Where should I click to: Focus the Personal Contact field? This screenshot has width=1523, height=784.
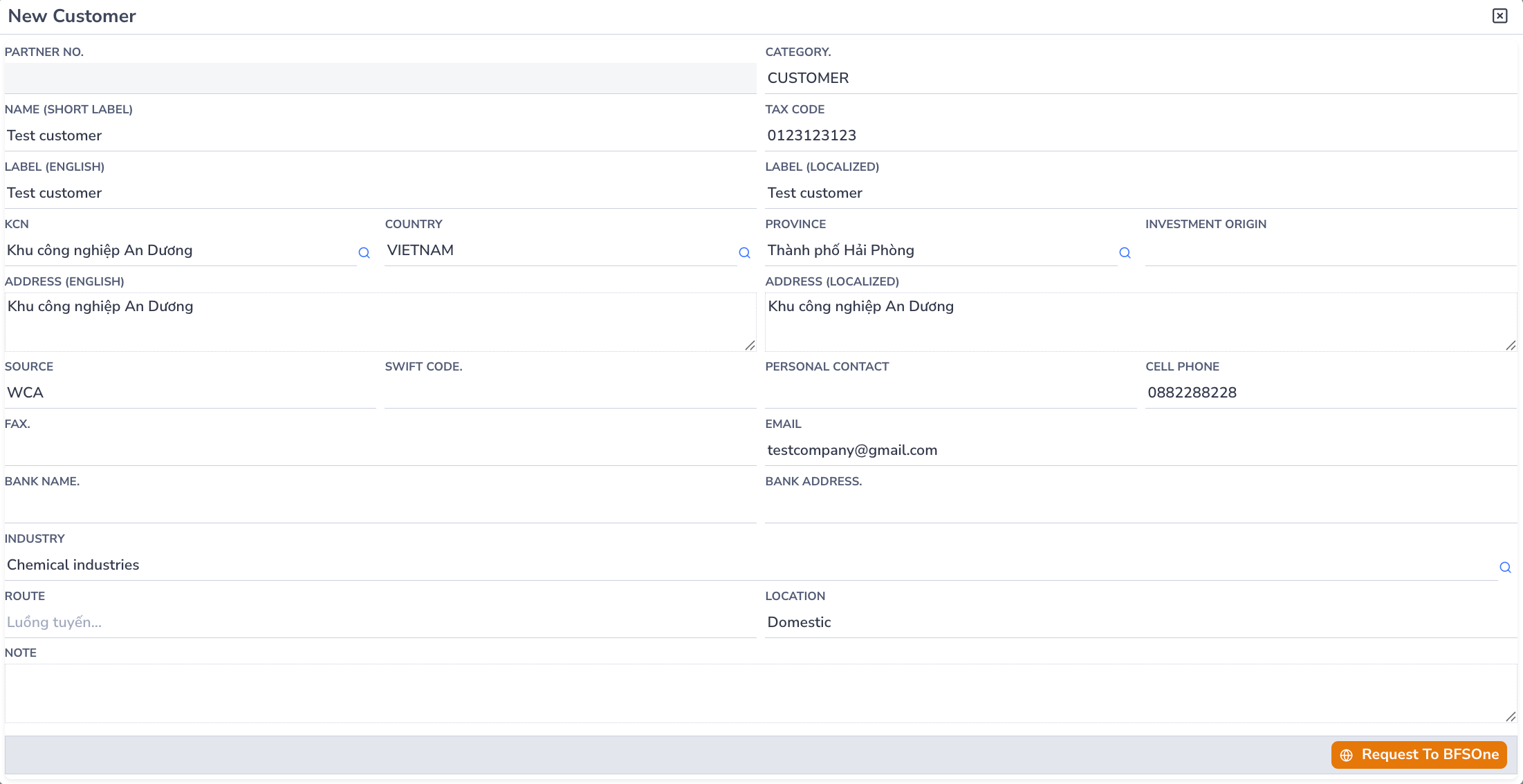[x=950, y=393]
